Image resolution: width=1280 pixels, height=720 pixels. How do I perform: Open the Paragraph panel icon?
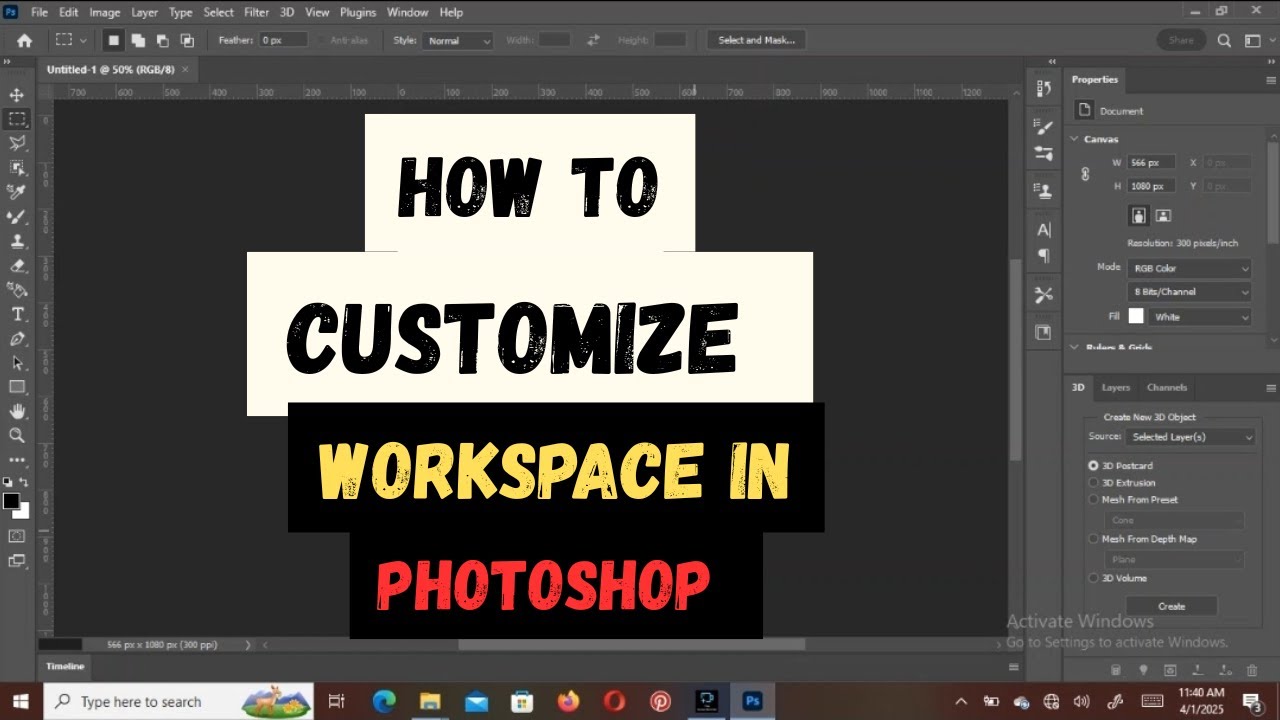[1044, 256]
